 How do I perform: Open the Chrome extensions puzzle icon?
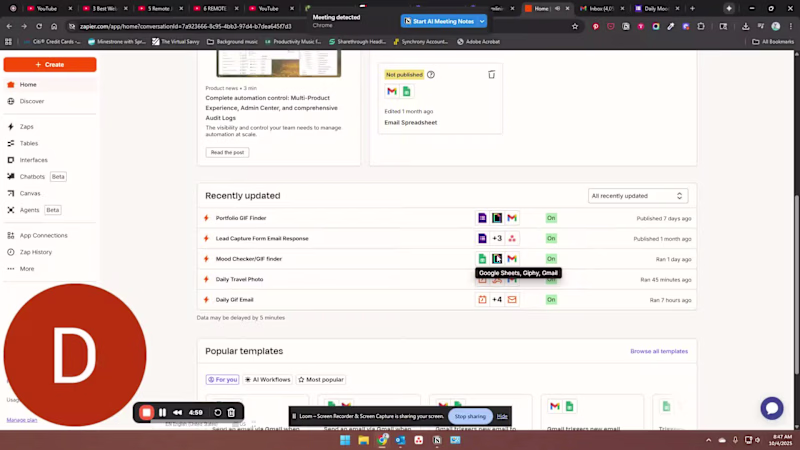(701, 27)
